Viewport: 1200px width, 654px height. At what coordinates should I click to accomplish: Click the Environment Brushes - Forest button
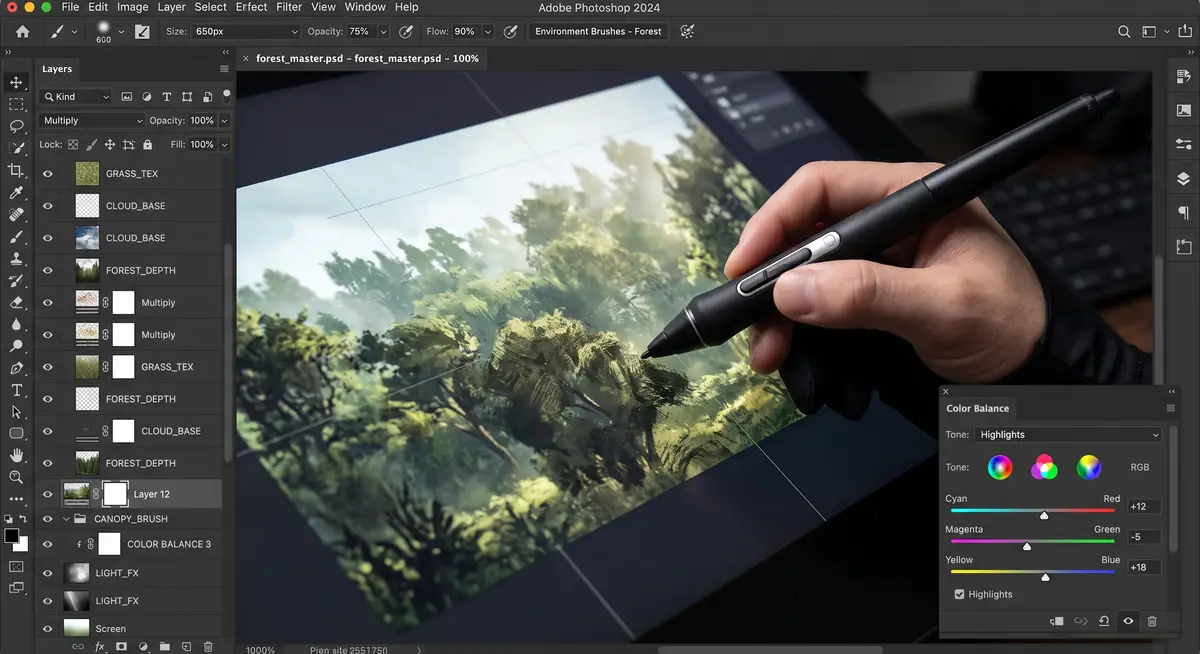click(598, 32)
